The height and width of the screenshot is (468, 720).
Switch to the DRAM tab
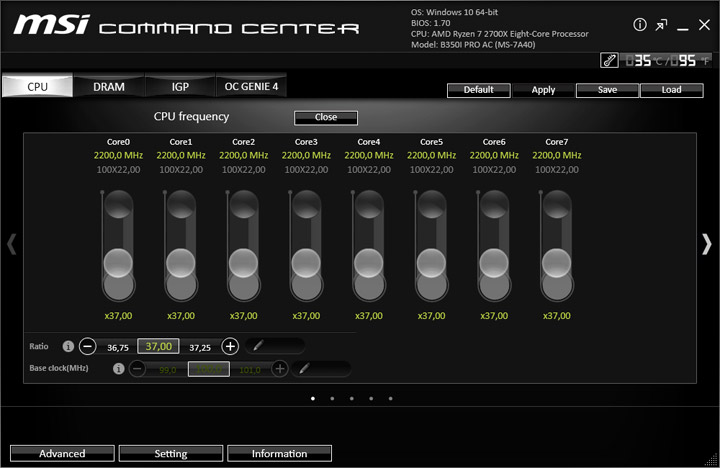(x=109, y=86)
